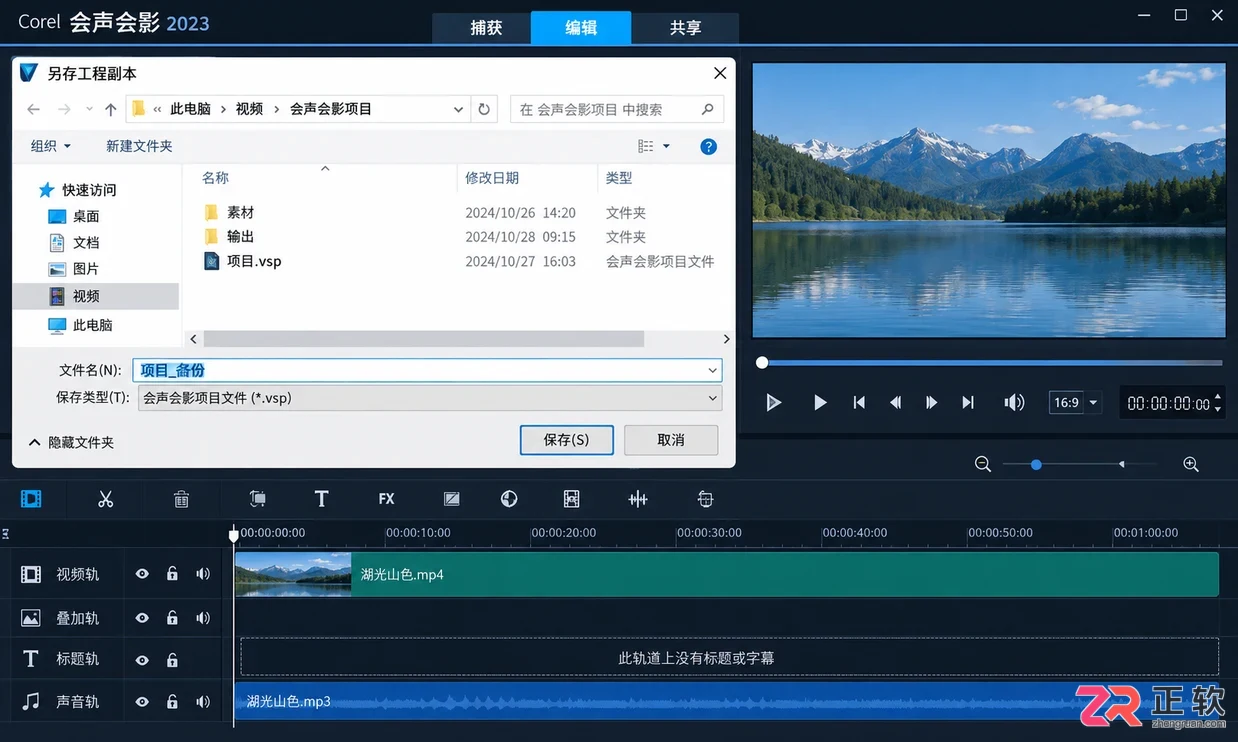Screen dimensions: 1238x742
Task: Open the 16:9 aspect ratio dropdown
Action: pos(1093,402)
